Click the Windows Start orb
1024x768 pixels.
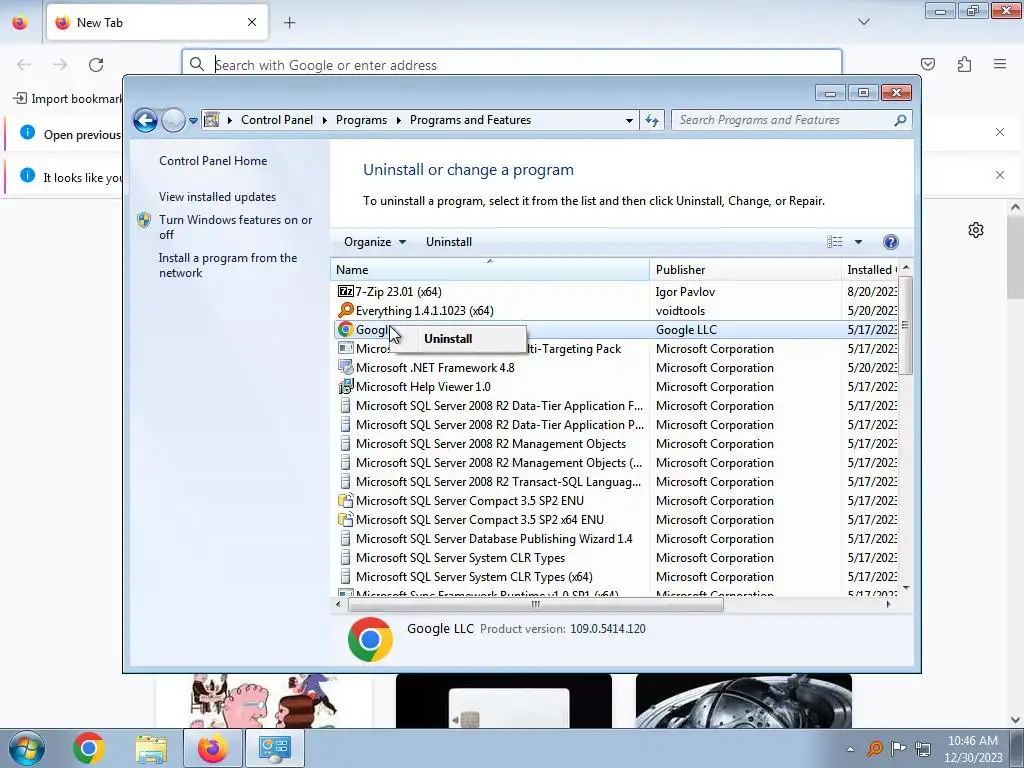(x=26, y=748)
